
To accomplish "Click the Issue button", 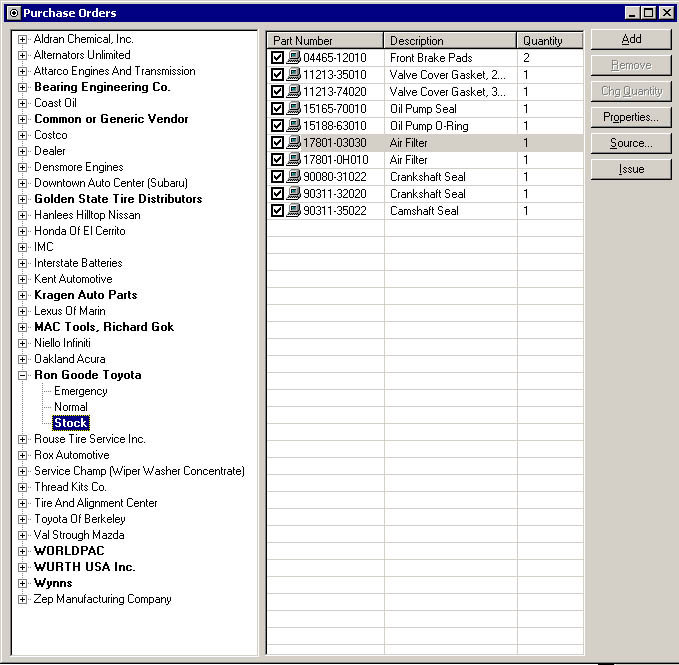I will pos(631,169).
